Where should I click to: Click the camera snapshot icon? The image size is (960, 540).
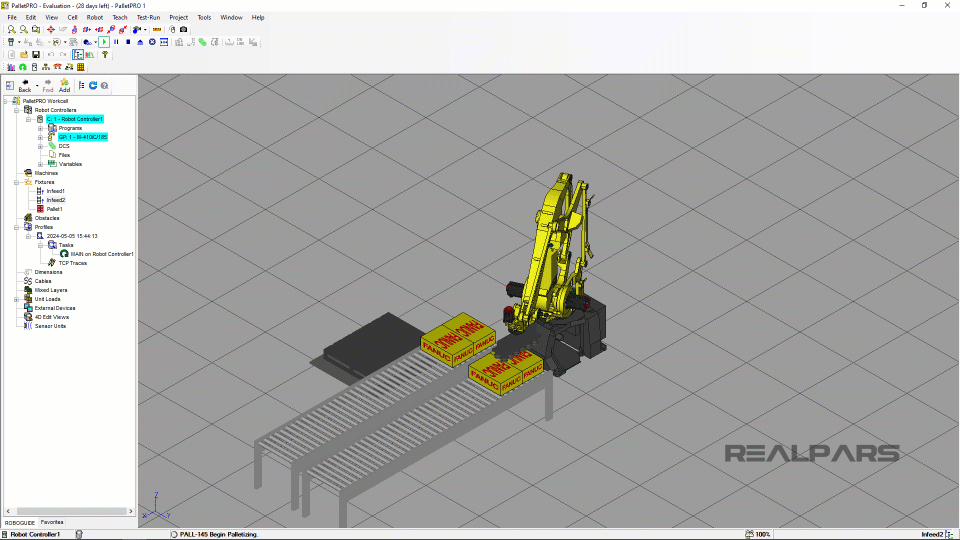(183, 29)
